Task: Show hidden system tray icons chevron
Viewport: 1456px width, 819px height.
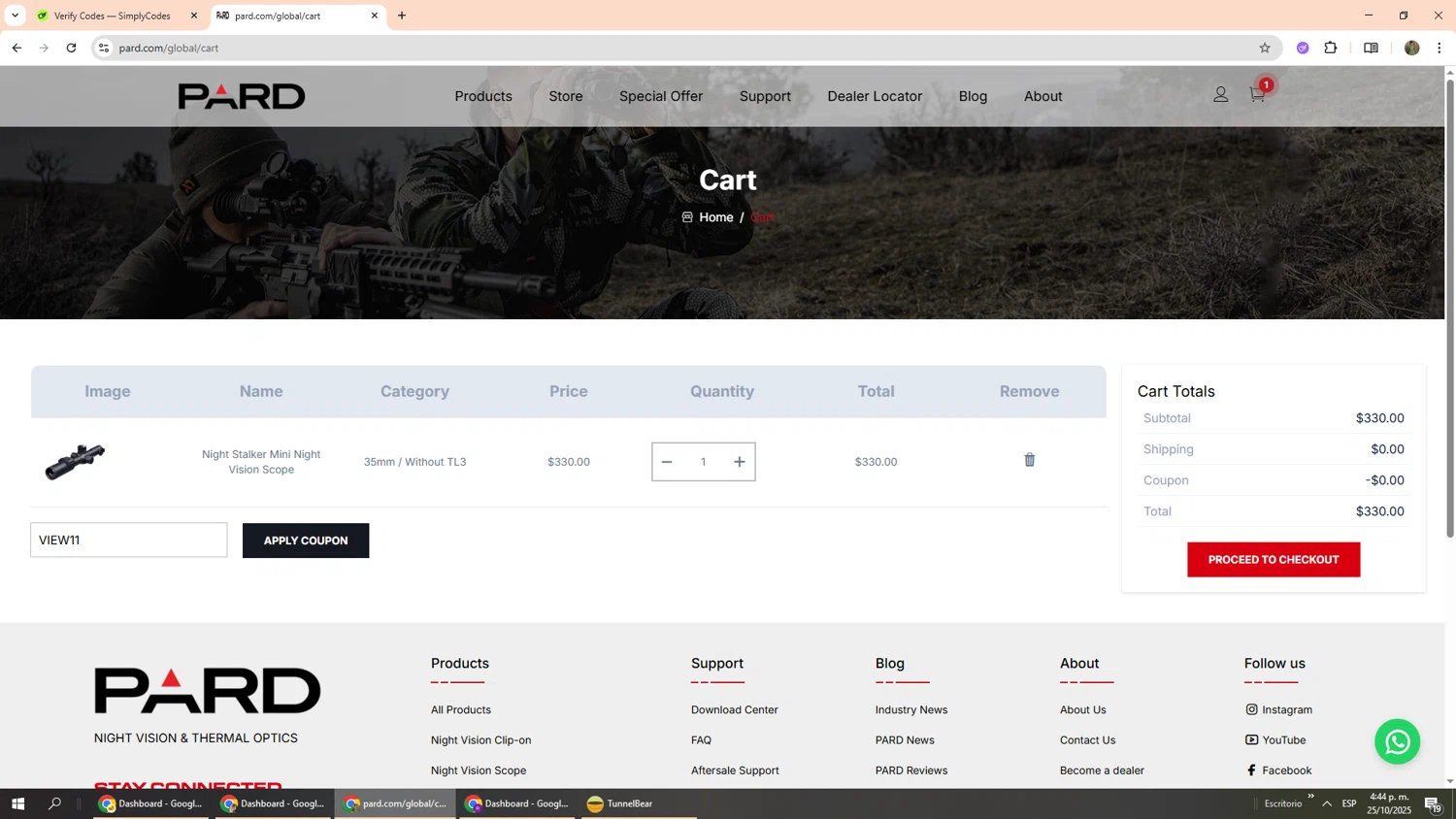Action: 1327,803
